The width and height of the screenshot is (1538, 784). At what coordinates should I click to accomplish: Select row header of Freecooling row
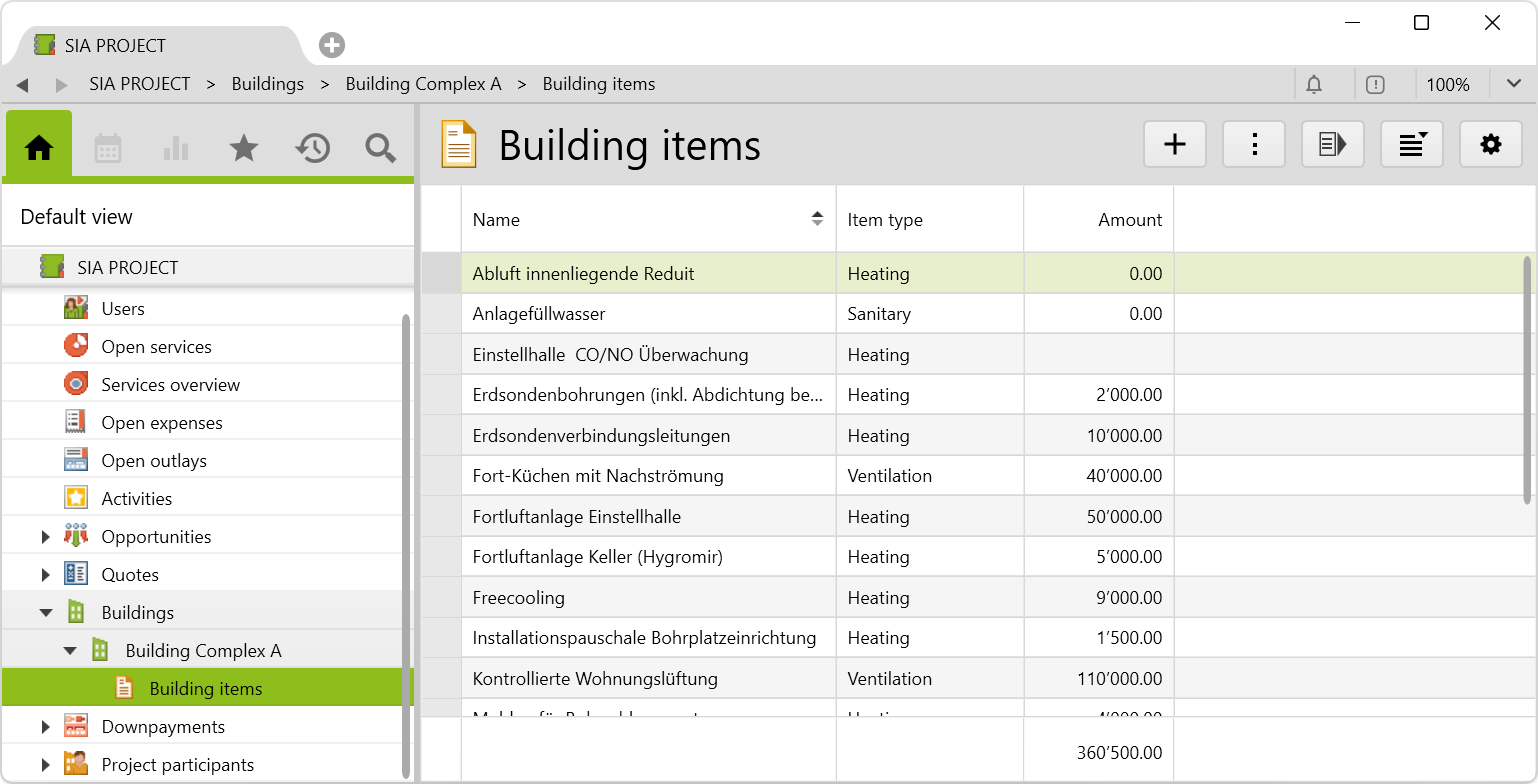(441, 598)
